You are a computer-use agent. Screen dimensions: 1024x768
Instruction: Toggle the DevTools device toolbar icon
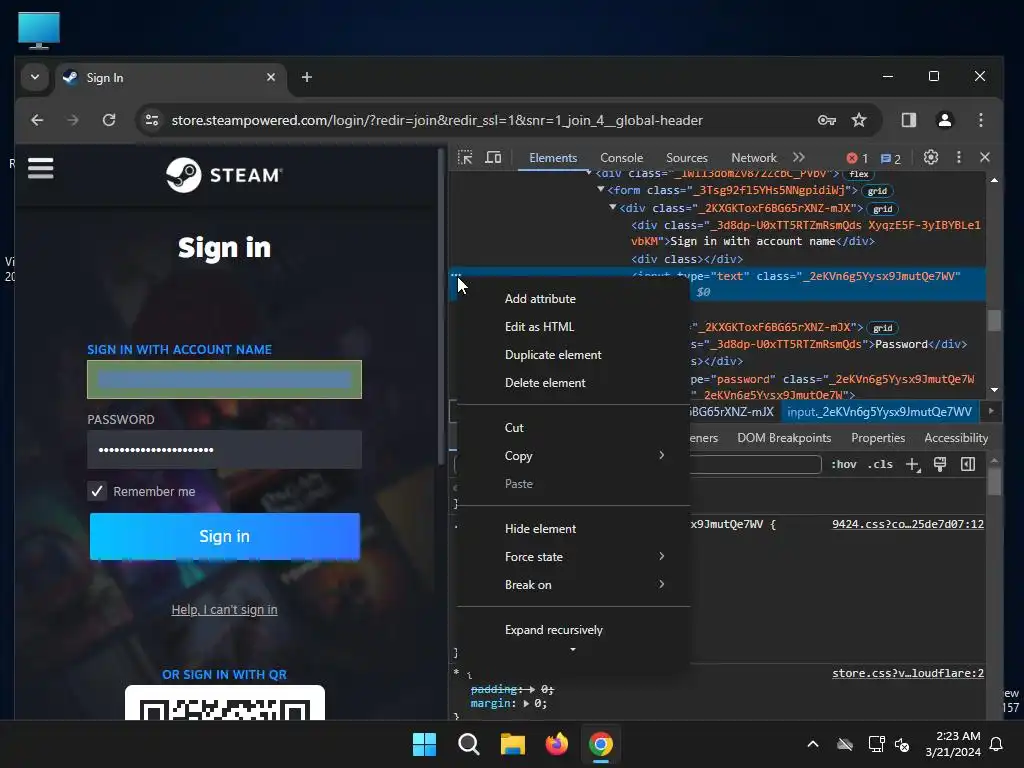[x=493, y=157]
